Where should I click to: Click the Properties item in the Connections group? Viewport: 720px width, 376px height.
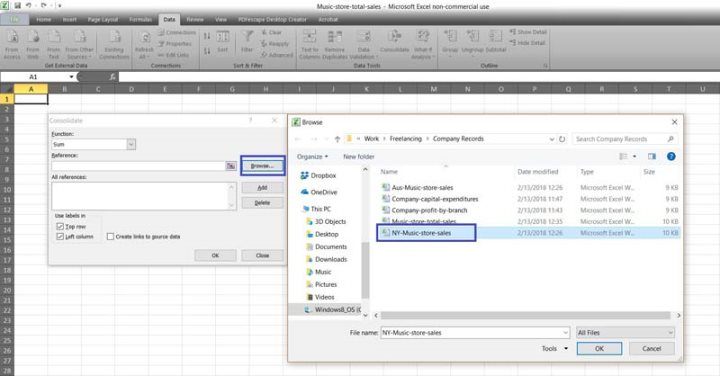tap(175, 44)
